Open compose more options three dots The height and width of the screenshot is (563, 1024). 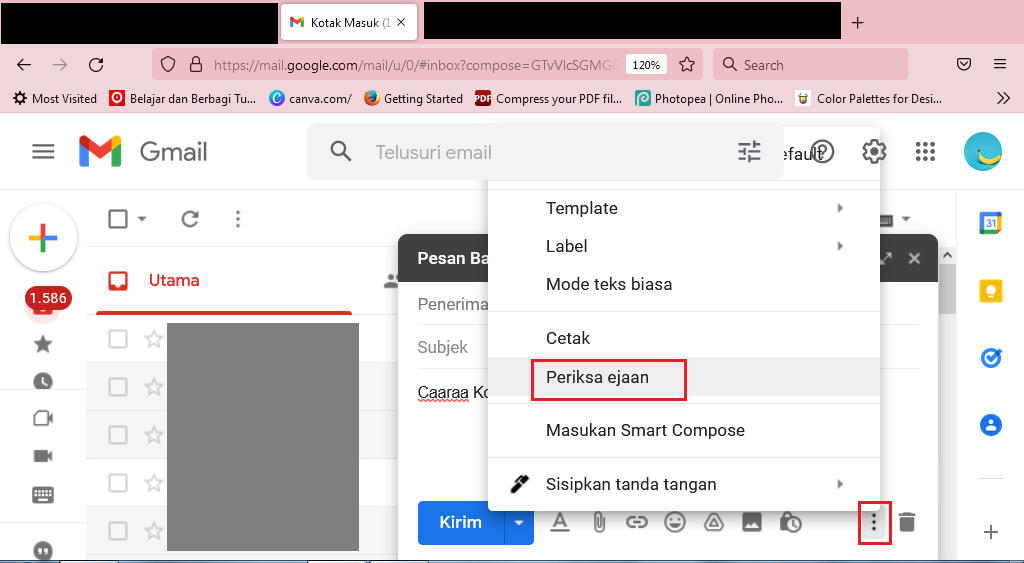874,523
